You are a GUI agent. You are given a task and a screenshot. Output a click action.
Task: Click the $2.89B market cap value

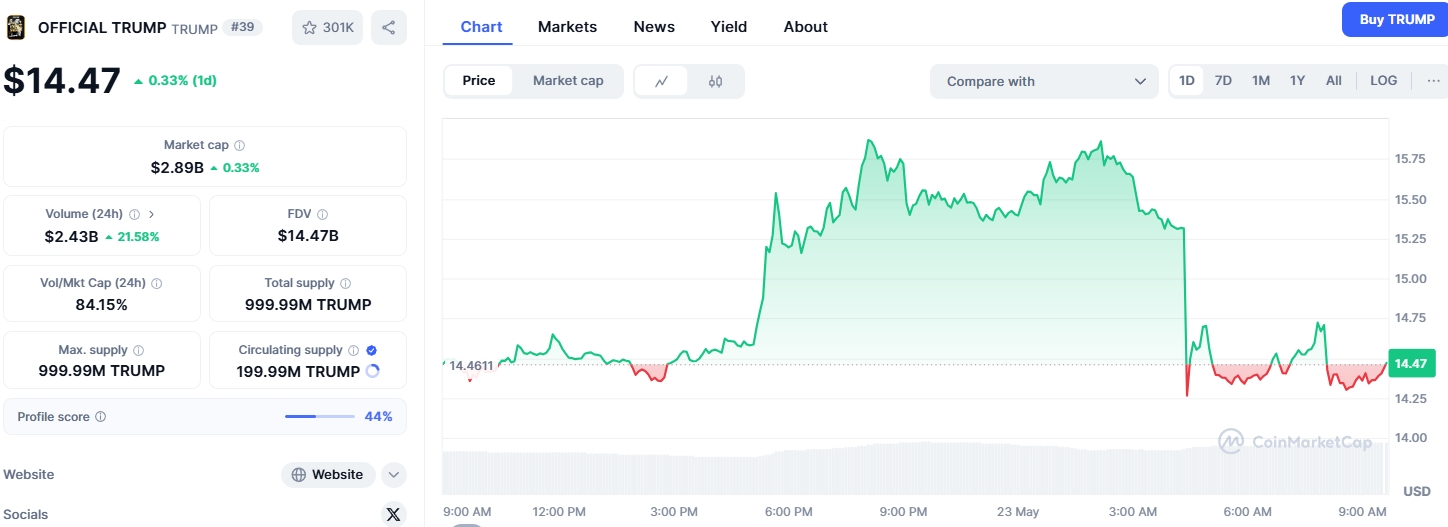[x=177, y=167]
